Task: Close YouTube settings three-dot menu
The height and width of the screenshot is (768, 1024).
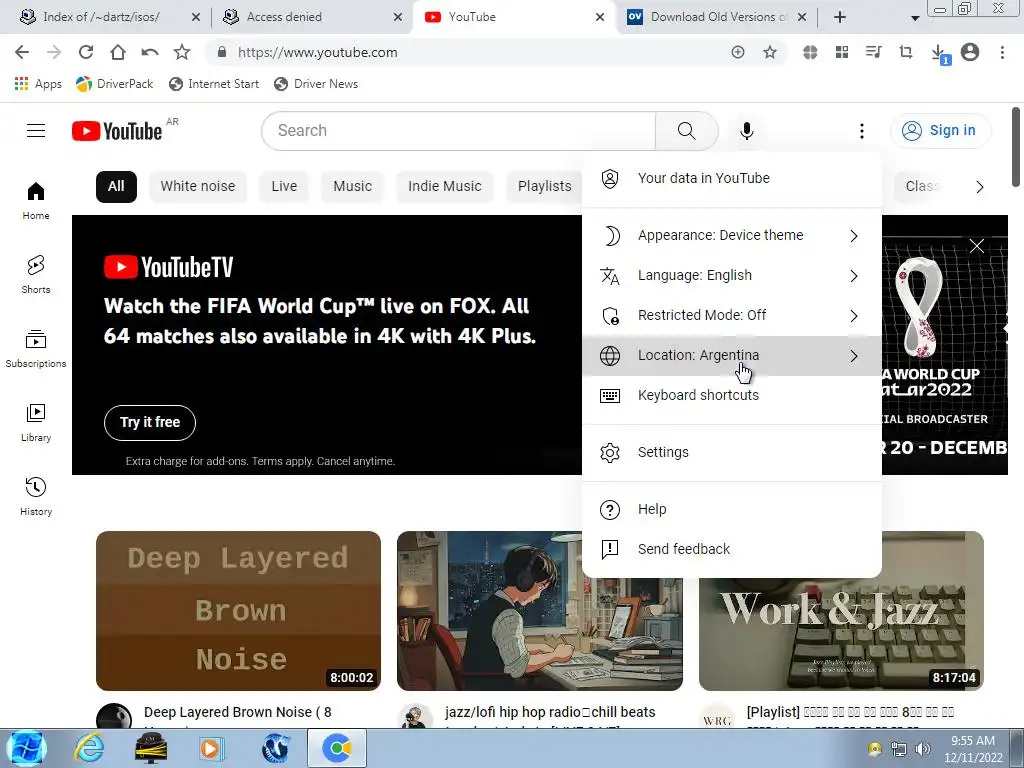Action: point(862,131)
